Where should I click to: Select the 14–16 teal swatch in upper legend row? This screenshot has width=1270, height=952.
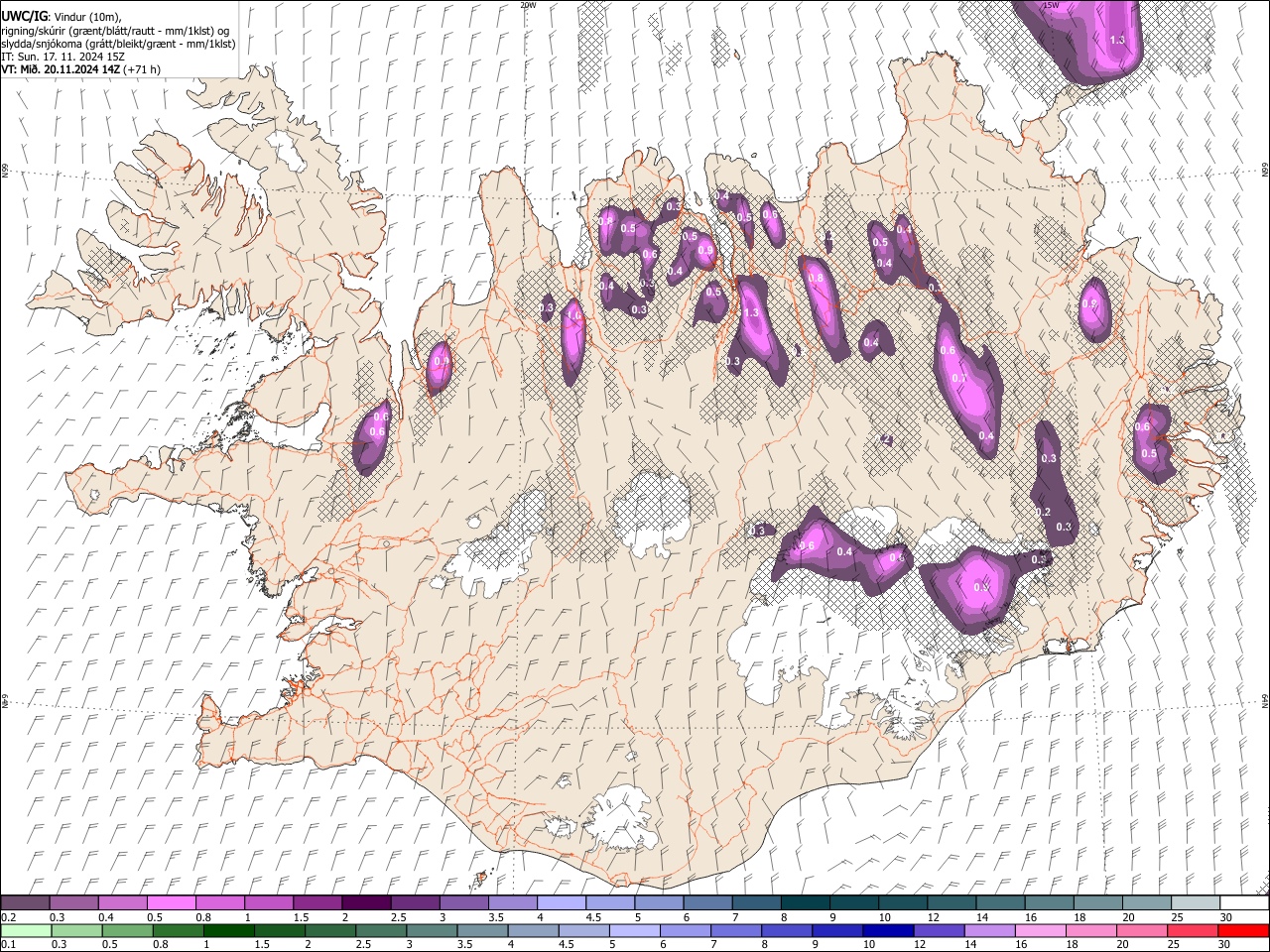point(1001,902)
